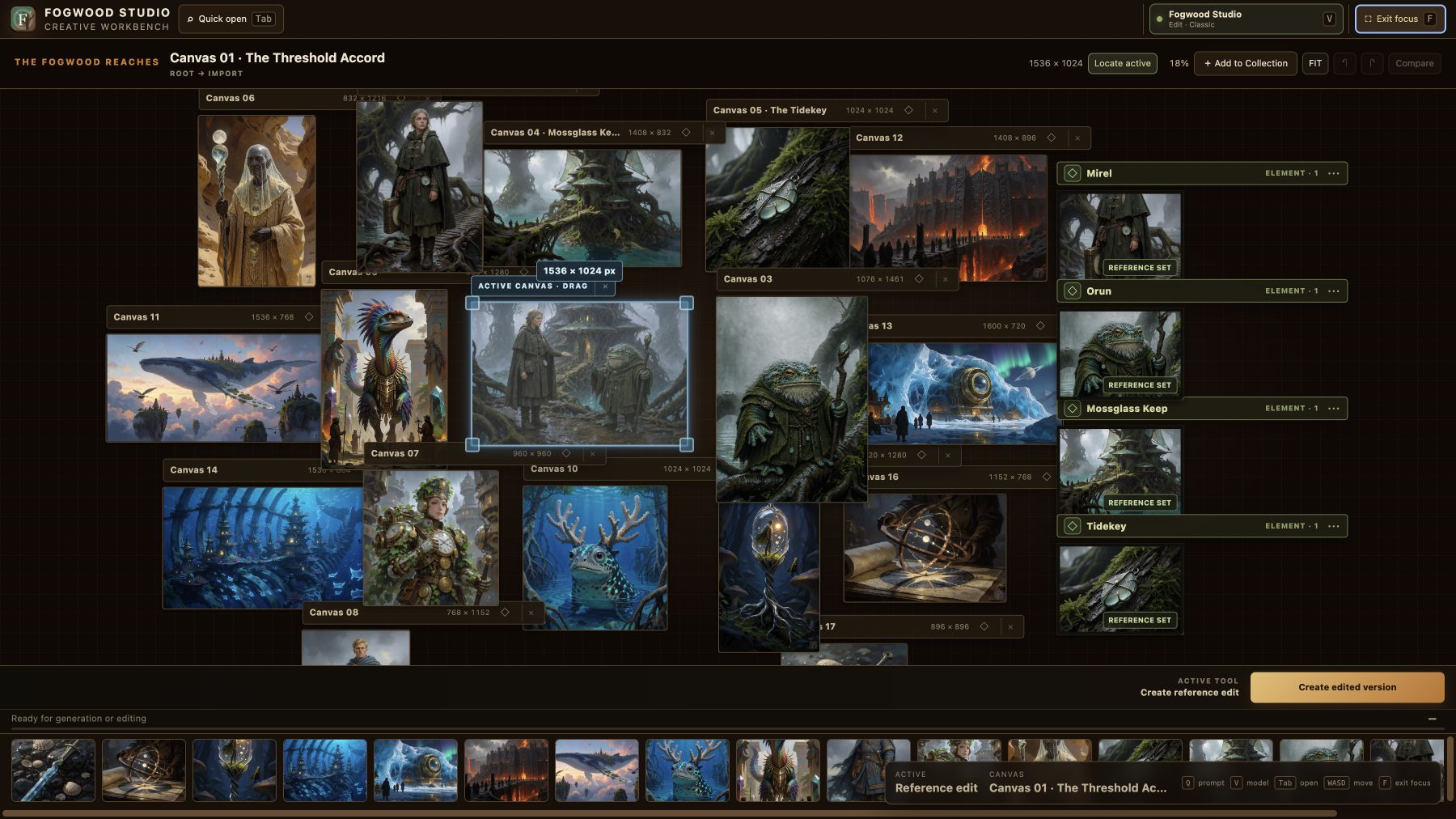The width and height of the screenshot is (1456, 819).
Task: Click the Tidekey element diamond icon
Action: tap(1073, 526)
